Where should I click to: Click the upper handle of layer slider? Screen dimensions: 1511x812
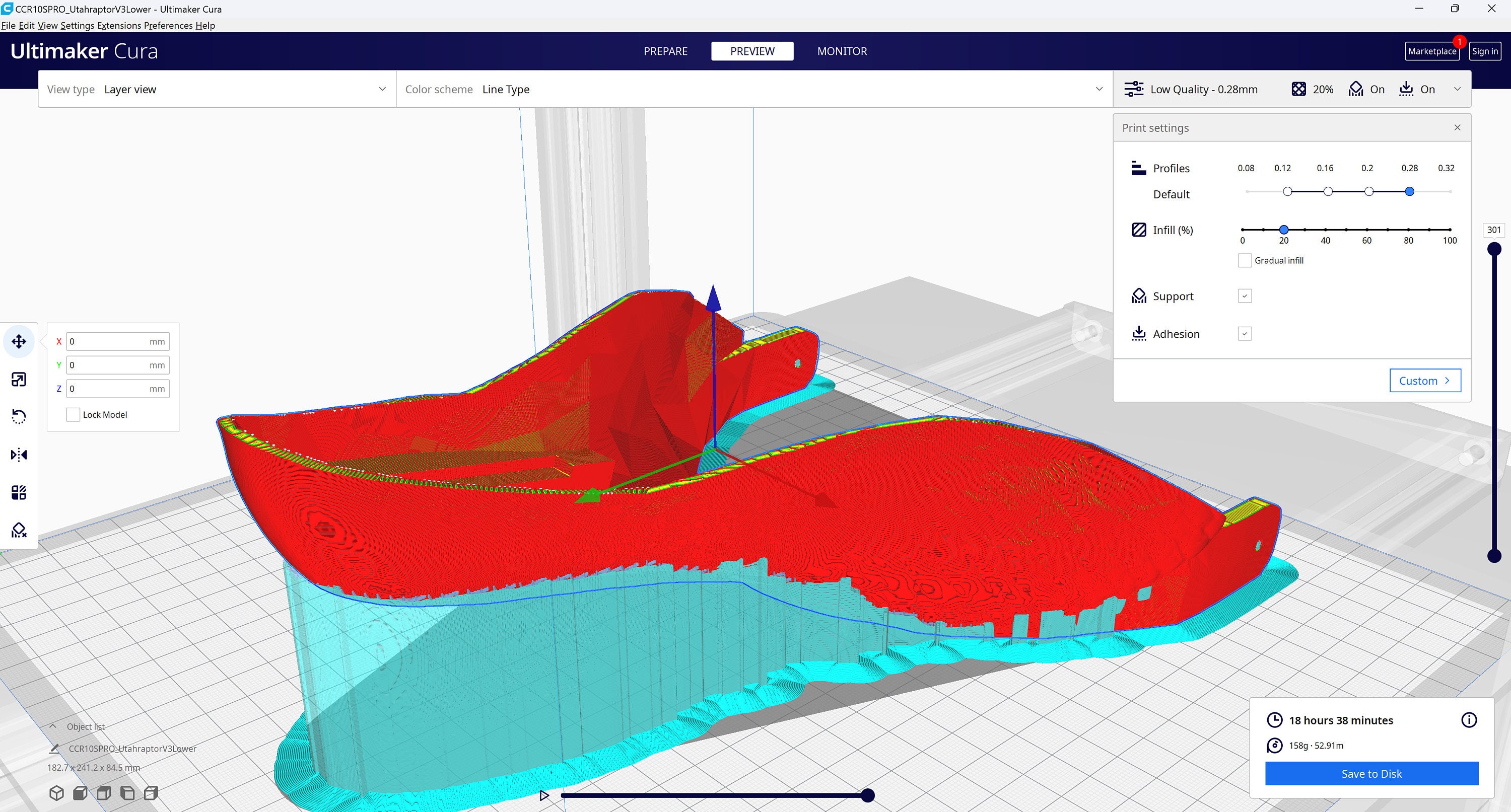tap(1494, 249)
